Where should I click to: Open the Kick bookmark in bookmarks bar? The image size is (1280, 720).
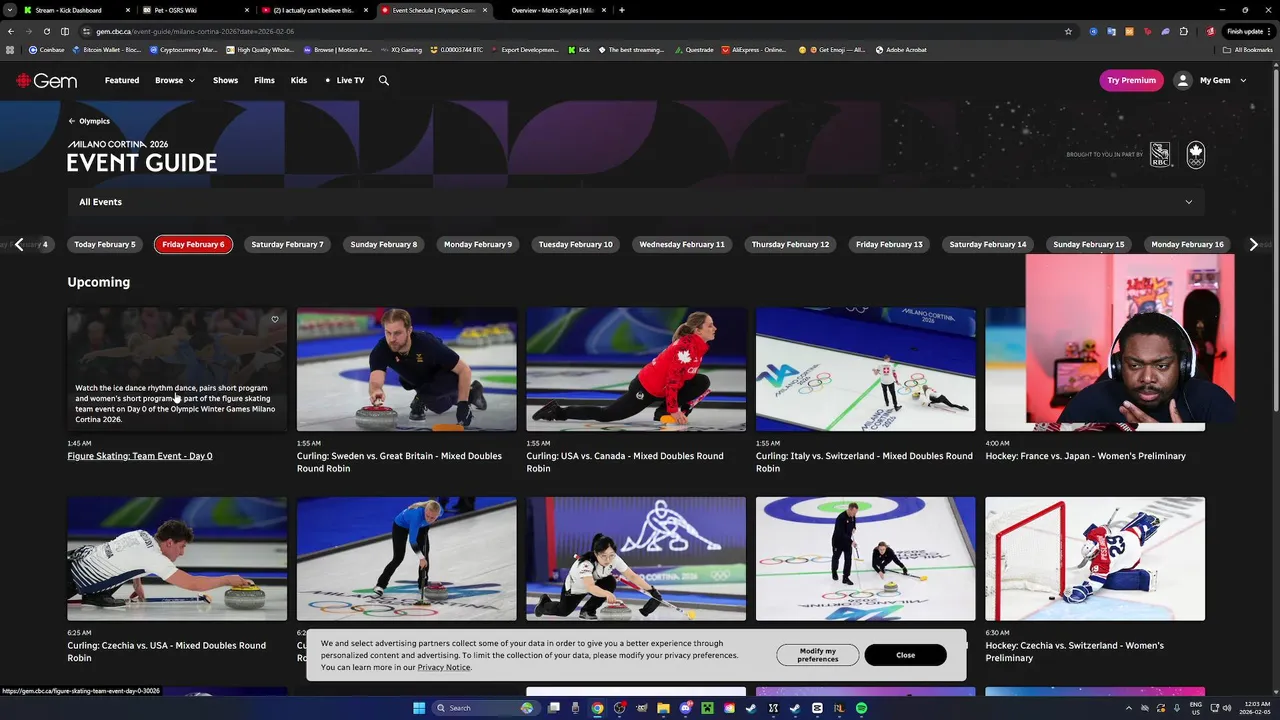coord(579,49)
